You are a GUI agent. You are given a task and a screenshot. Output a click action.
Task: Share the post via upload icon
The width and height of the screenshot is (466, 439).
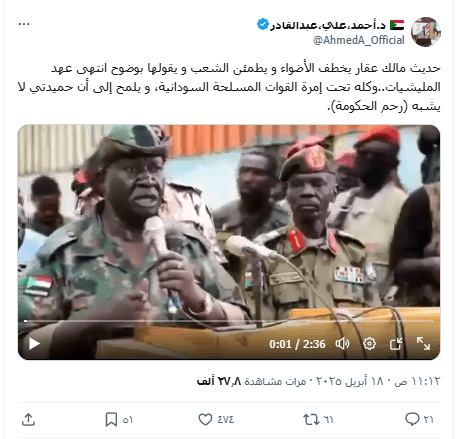pos(28,420)
